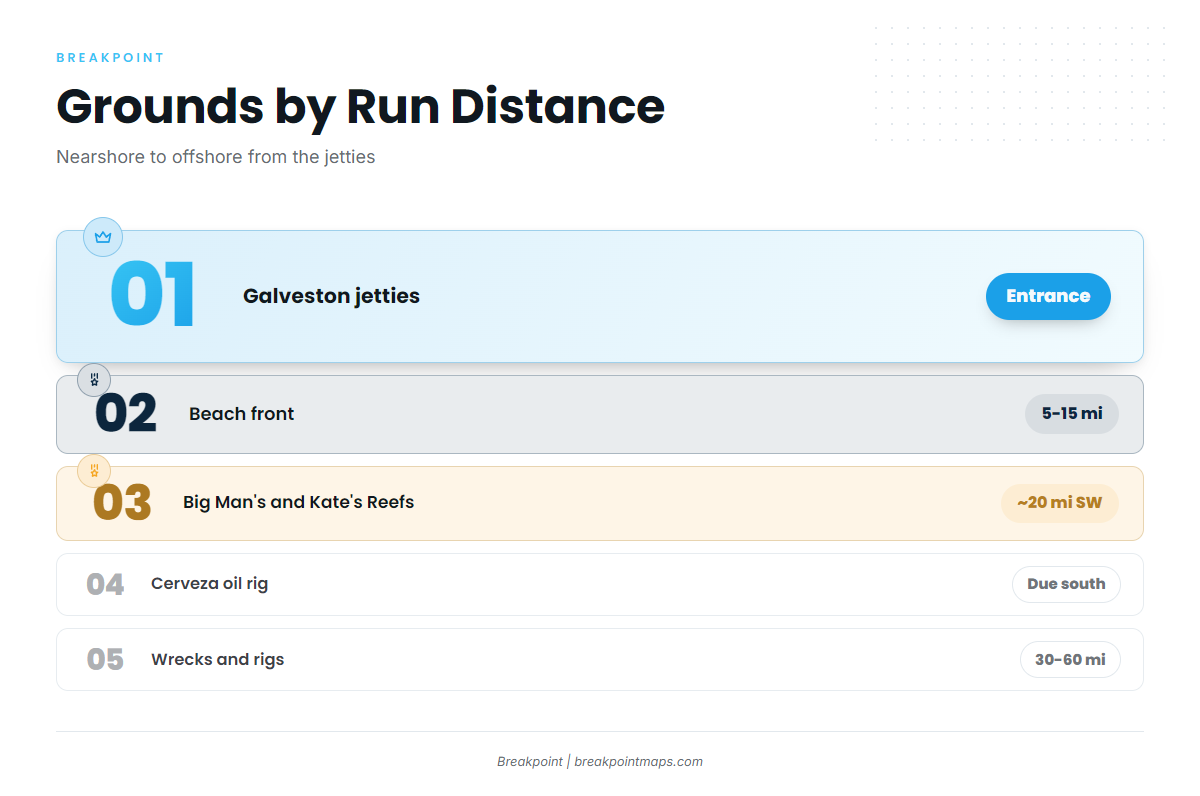Click the large 01 rank number
This screenshot has height=796, width=1200.
click(x=153, y=296)
